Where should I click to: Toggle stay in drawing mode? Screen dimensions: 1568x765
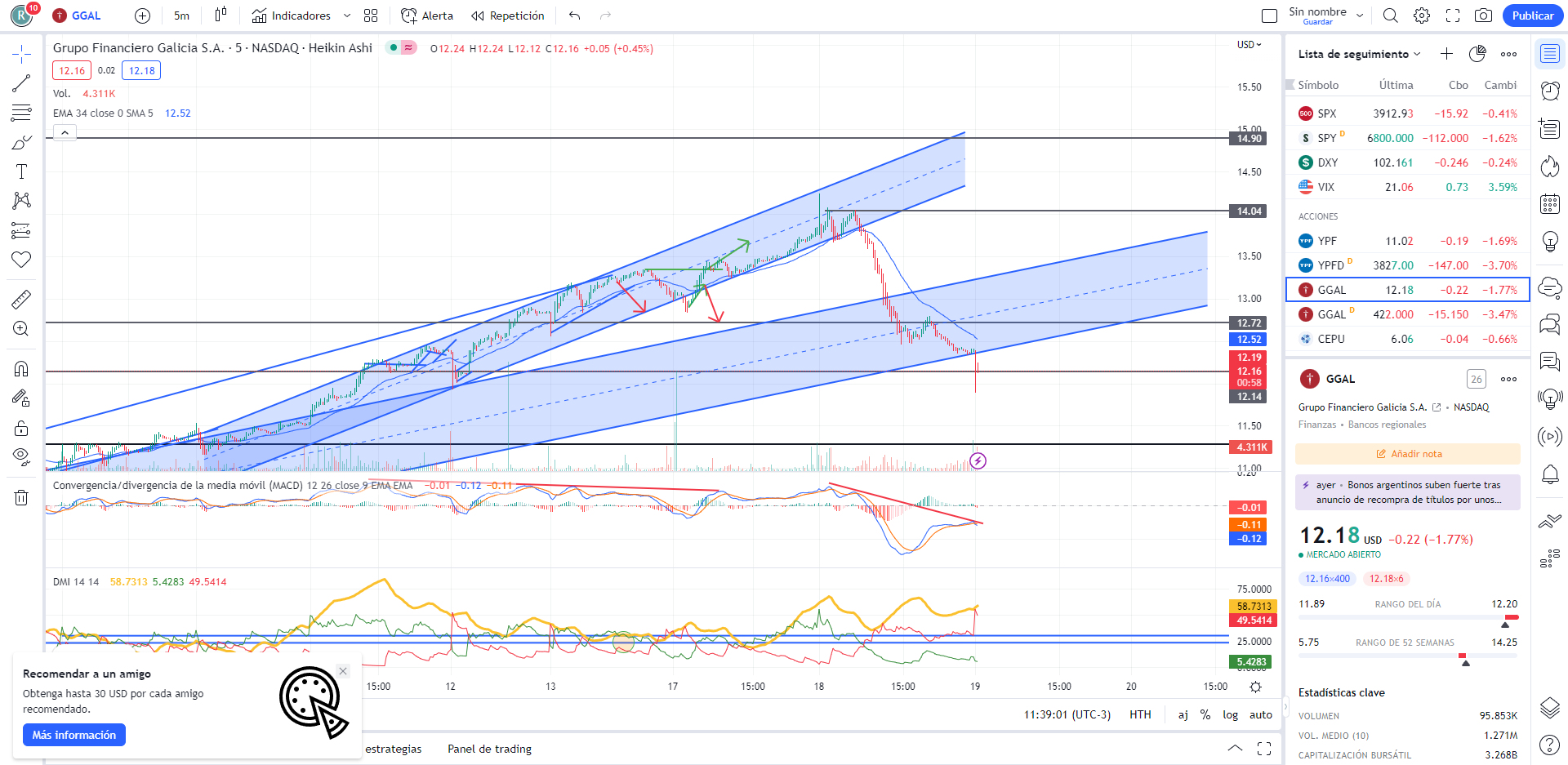[x=21, y=398]
